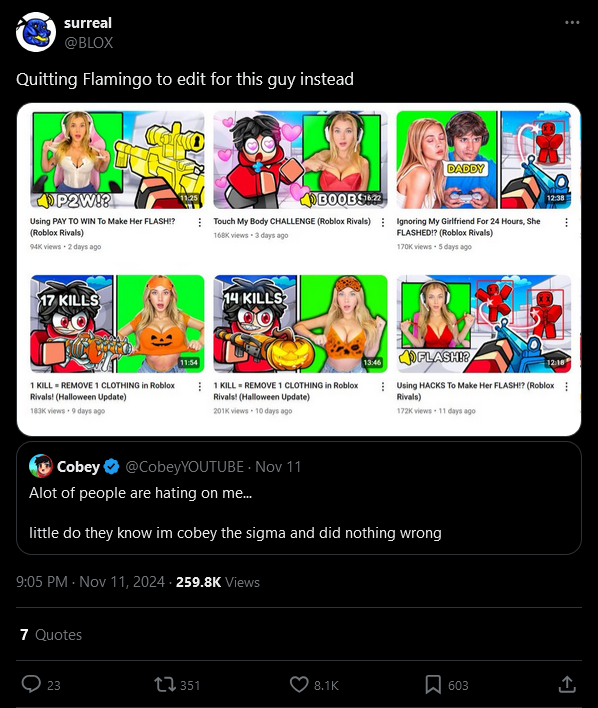This screenshot has width=598, height=708.
Task: Open the 7 Quotes link
Action: point(51,634)
